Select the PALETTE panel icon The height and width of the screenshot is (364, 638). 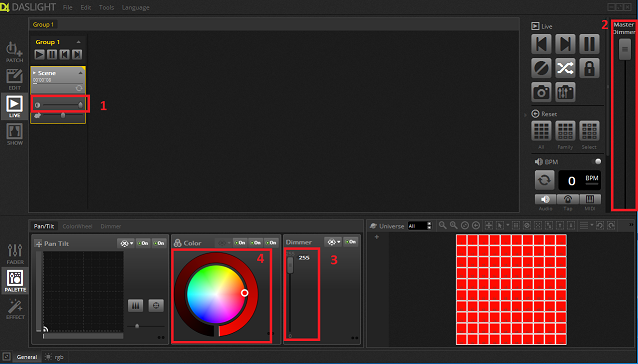coord(15,281)
